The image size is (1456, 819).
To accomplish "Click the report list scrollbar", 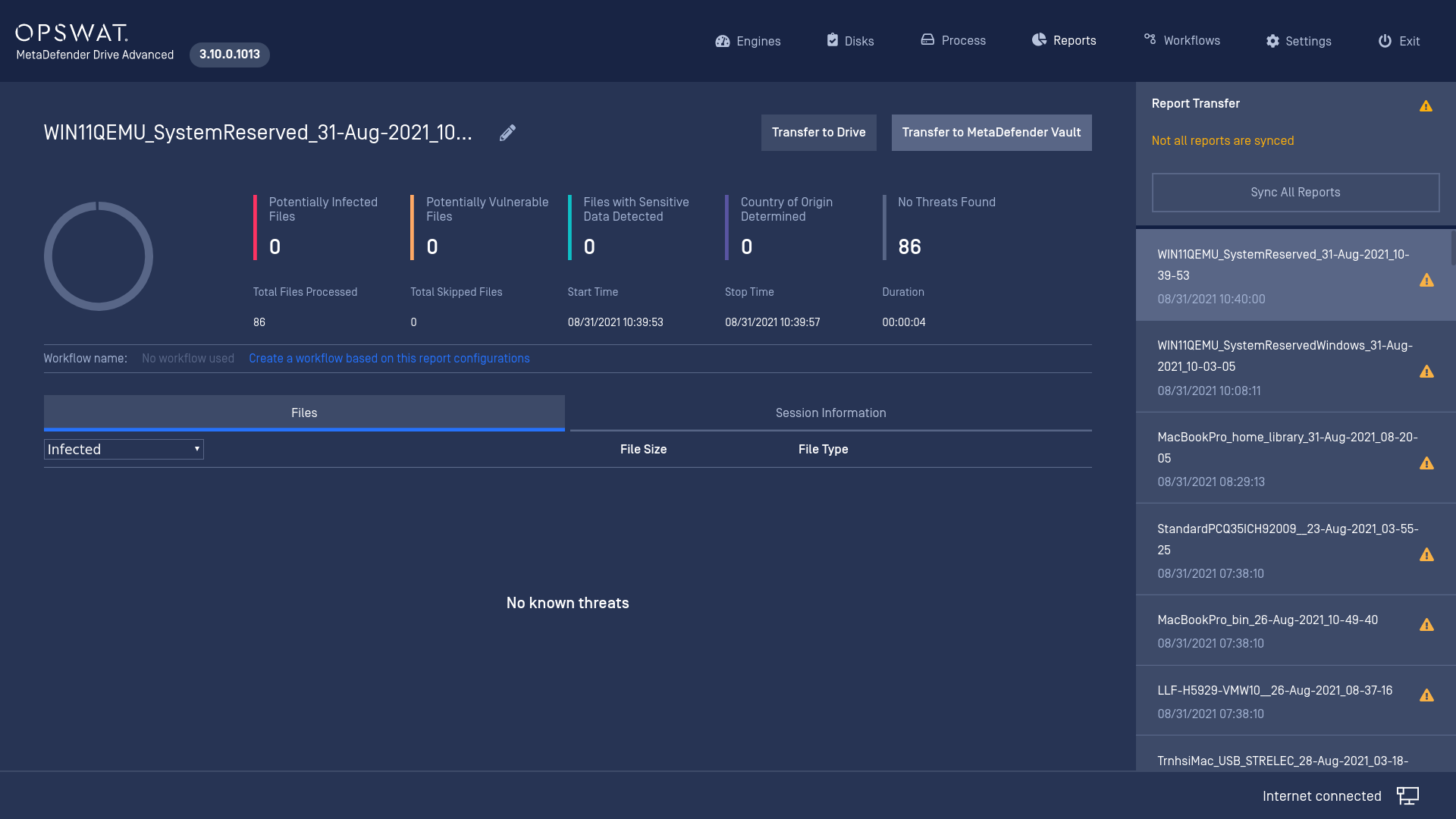I will 1453,248.
